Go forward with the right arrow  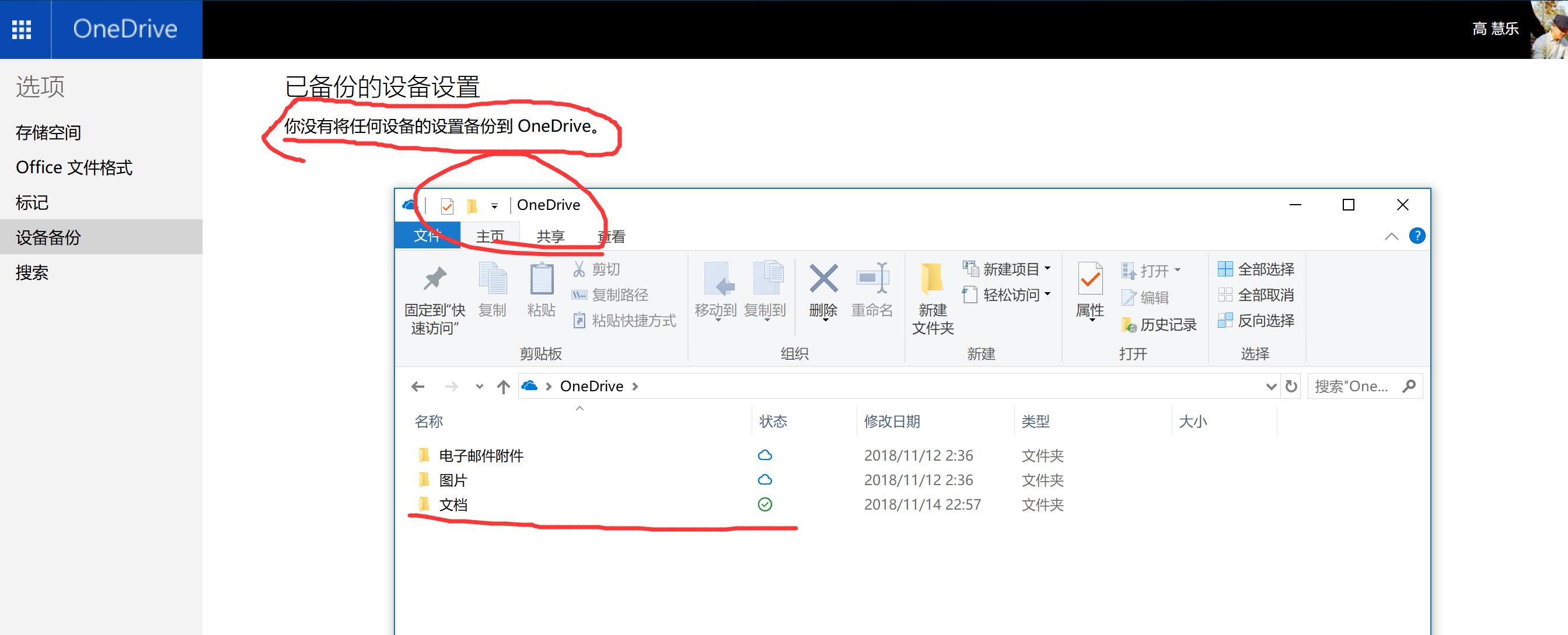451,386
